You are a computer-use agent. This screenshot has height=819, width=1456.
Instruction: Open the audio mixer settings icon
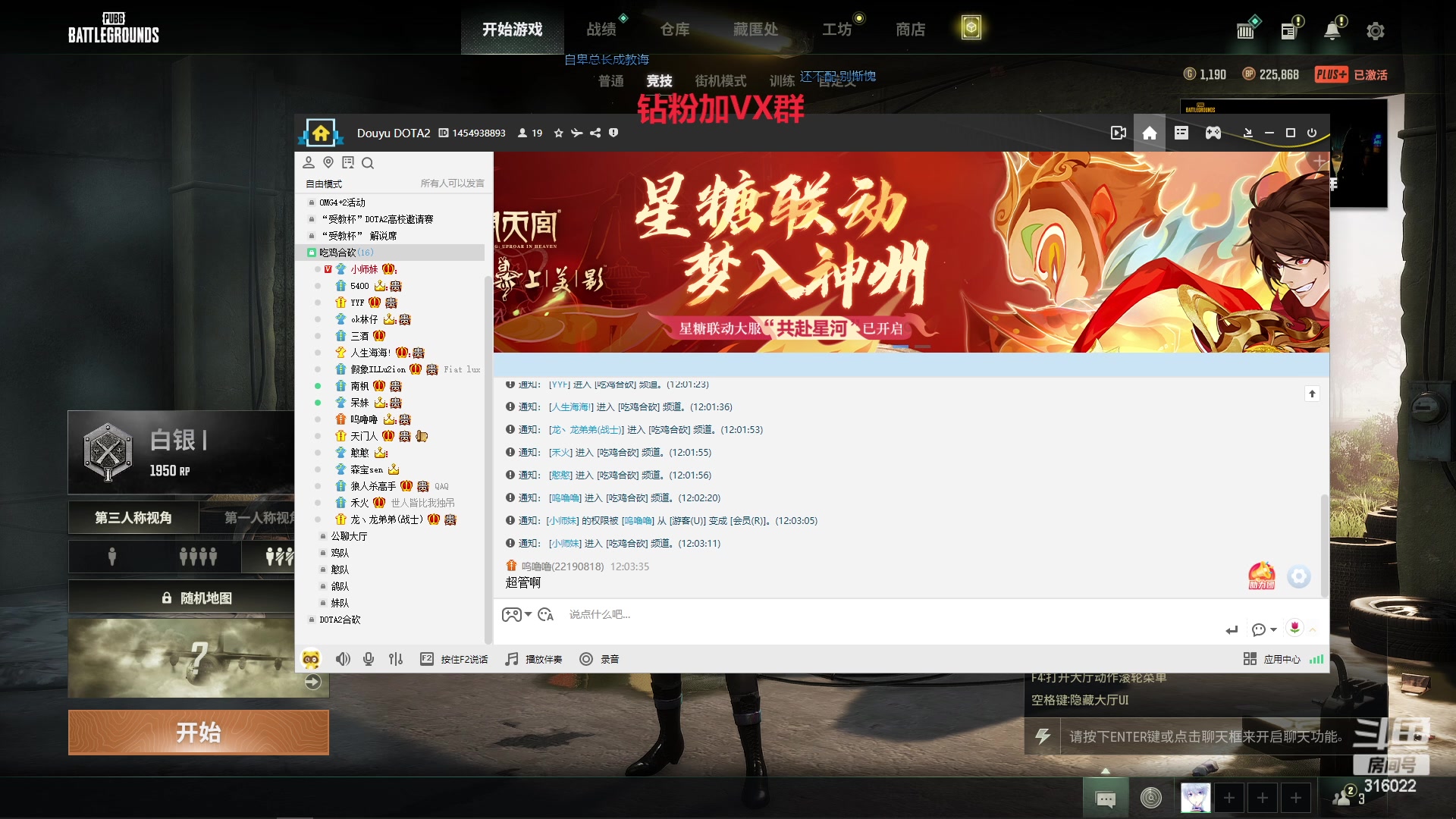click(396, 659)
